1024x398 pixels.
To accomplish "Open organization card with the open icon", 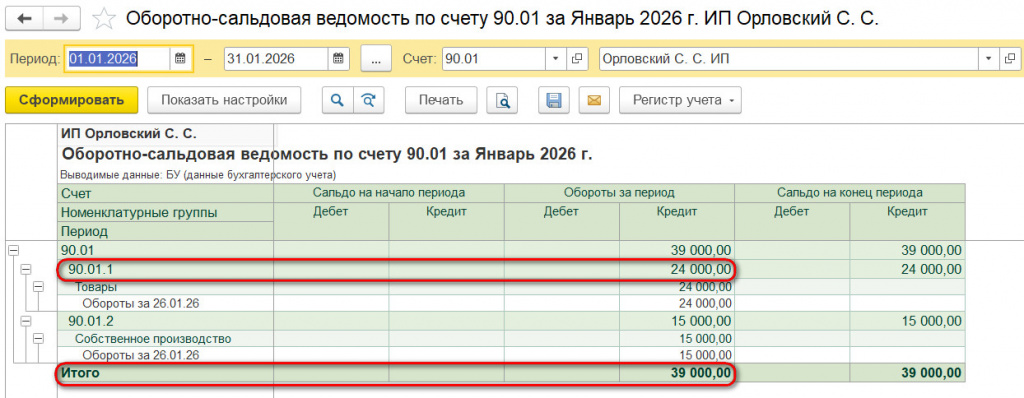I will (x=1010, y=59).
